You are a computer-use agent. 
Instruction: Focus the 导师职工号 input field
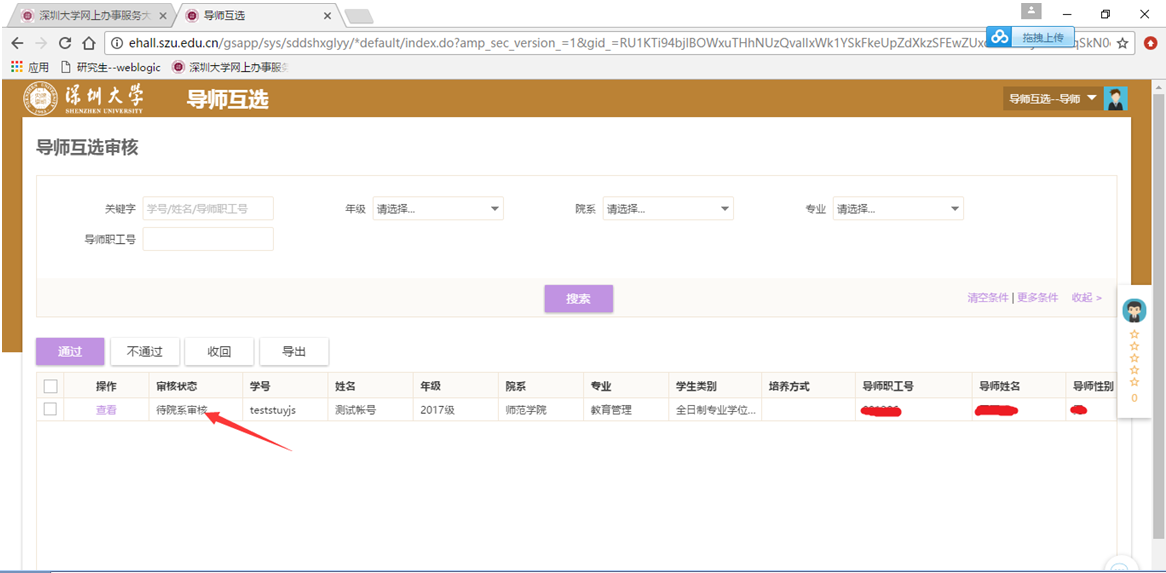click(x=208, y=239)
